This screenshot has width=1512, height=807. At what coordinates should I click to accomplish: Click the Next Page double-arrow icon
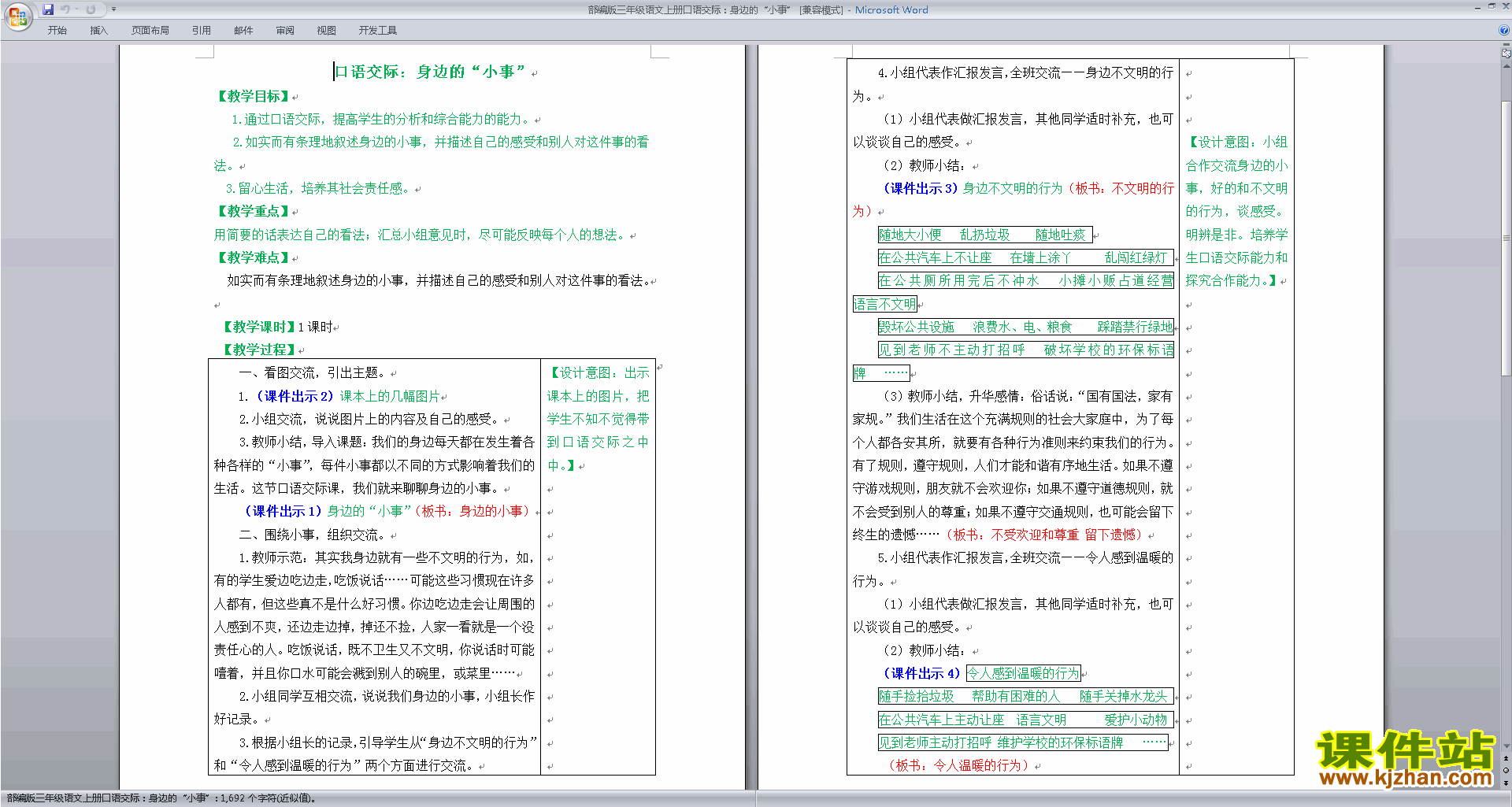coord(1506,783)
